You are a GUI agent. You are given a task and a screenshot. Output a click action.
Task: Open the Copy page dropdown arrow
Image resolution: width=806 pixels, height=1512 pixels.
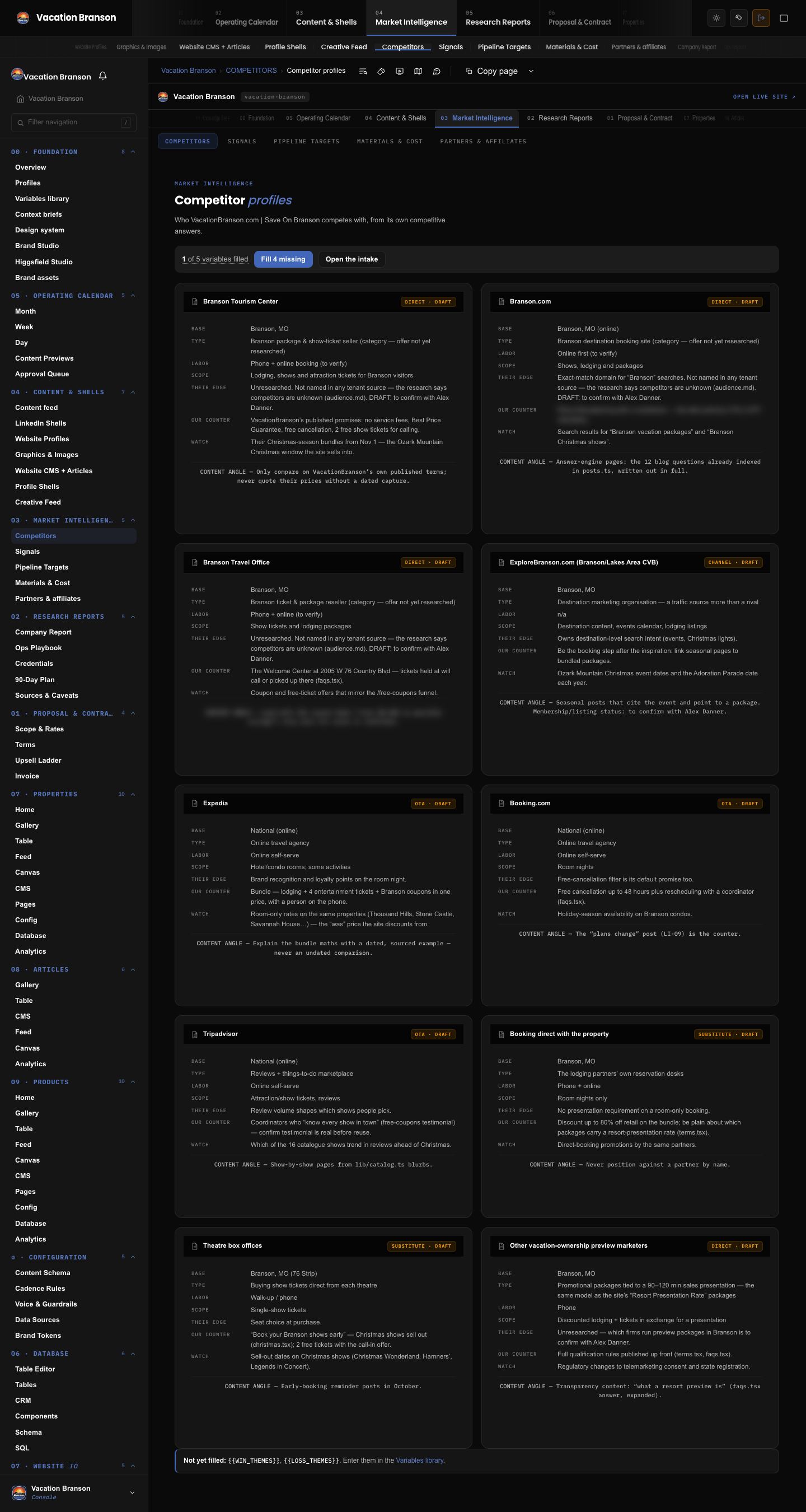531,71
